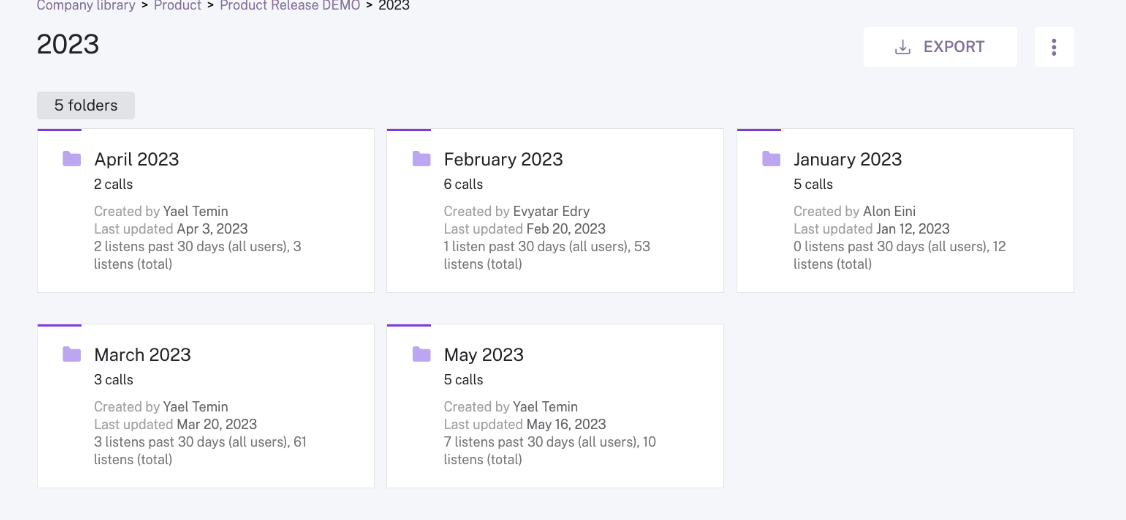The height and width of the screenshot is (520, 1126).
Task: Click the 6 calls text in February card
Action: 463,185
